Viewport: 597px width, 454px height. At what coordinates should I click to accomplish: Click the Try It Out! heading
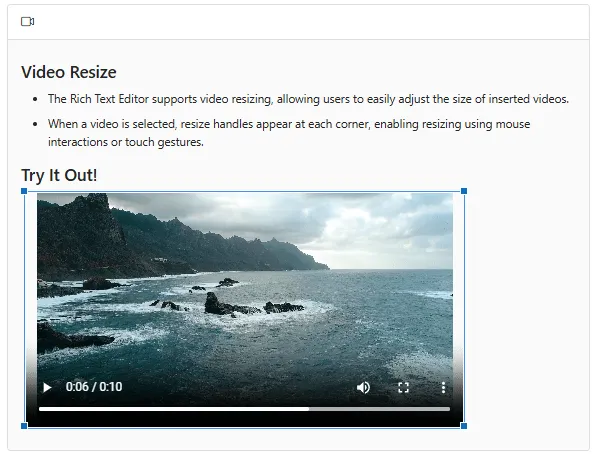[x=59, y=175]
